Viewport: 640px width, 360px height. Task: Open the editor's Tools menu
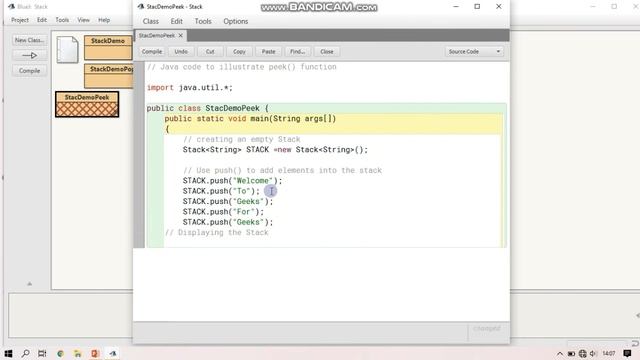(x=203, y=21)
